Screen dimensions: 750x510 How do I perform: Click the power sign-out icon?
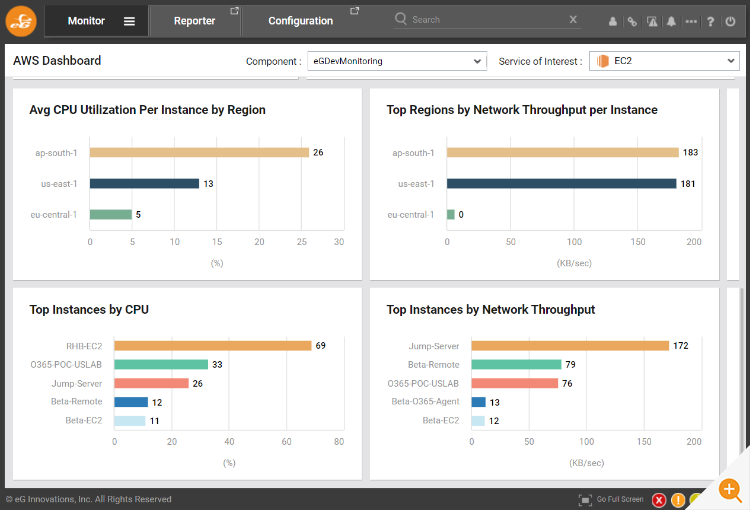coord(730,22)
